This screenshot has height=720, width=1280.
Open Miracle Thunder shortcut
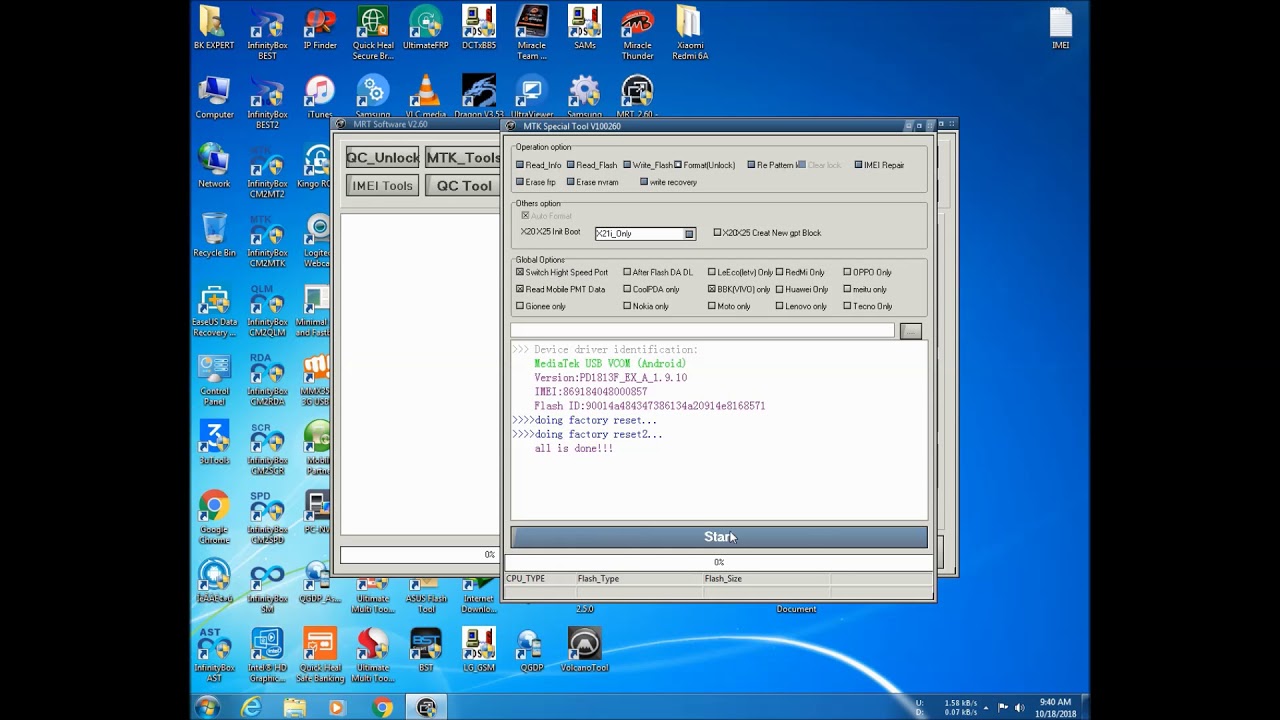click(637, 33)
